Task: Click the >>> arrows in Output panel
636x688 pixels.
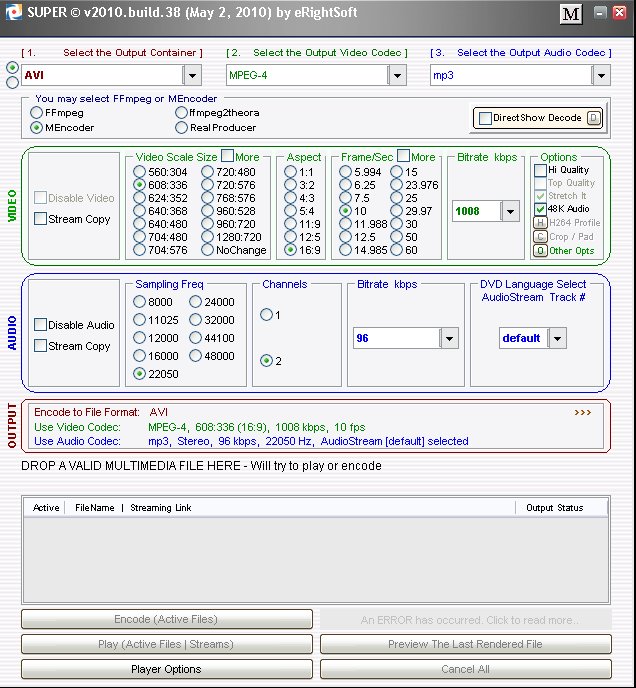Action: [582, 412]
